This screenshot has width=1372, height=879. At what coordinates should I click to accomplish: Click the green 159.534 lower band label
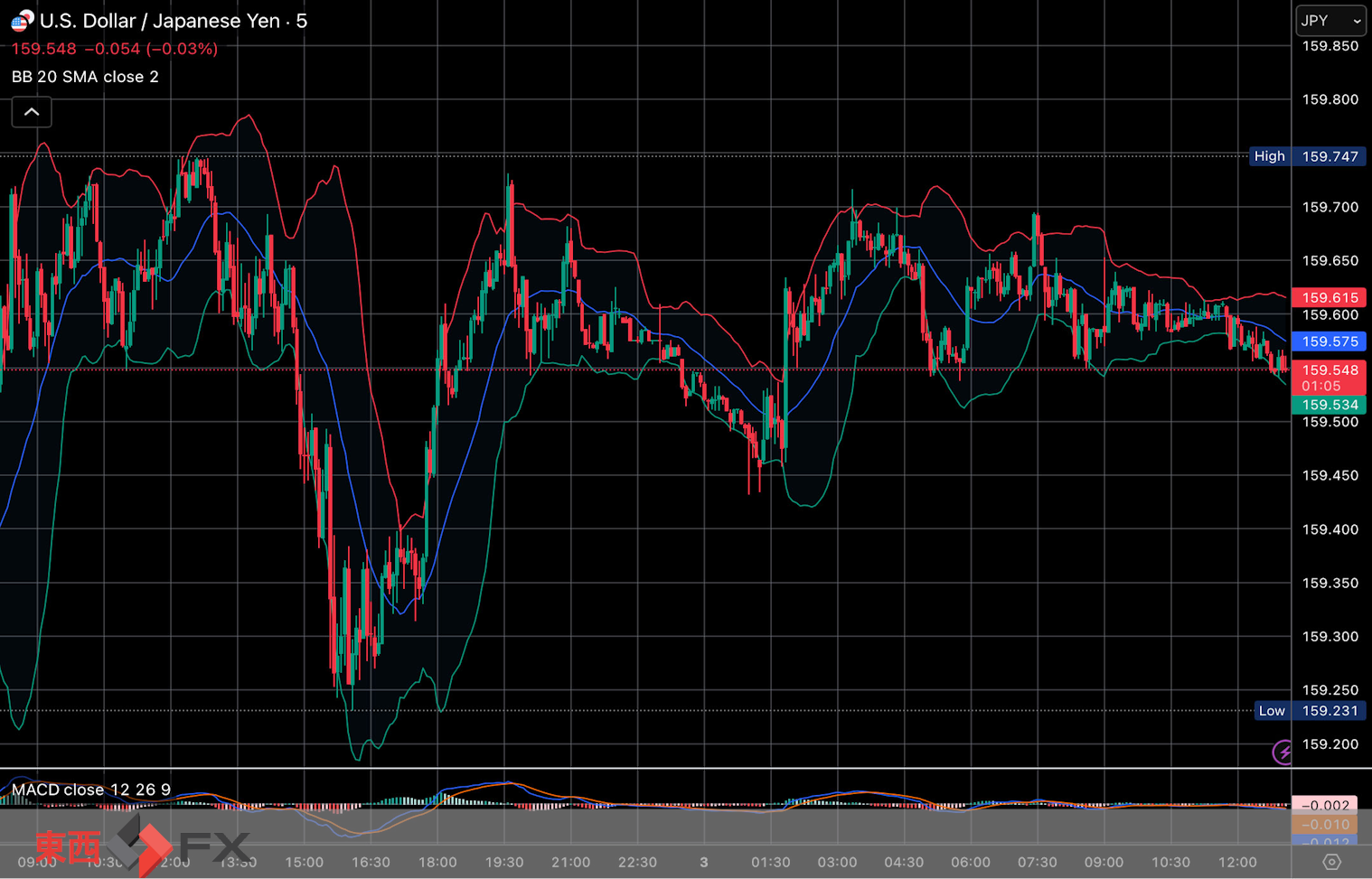click(1329, 405)
